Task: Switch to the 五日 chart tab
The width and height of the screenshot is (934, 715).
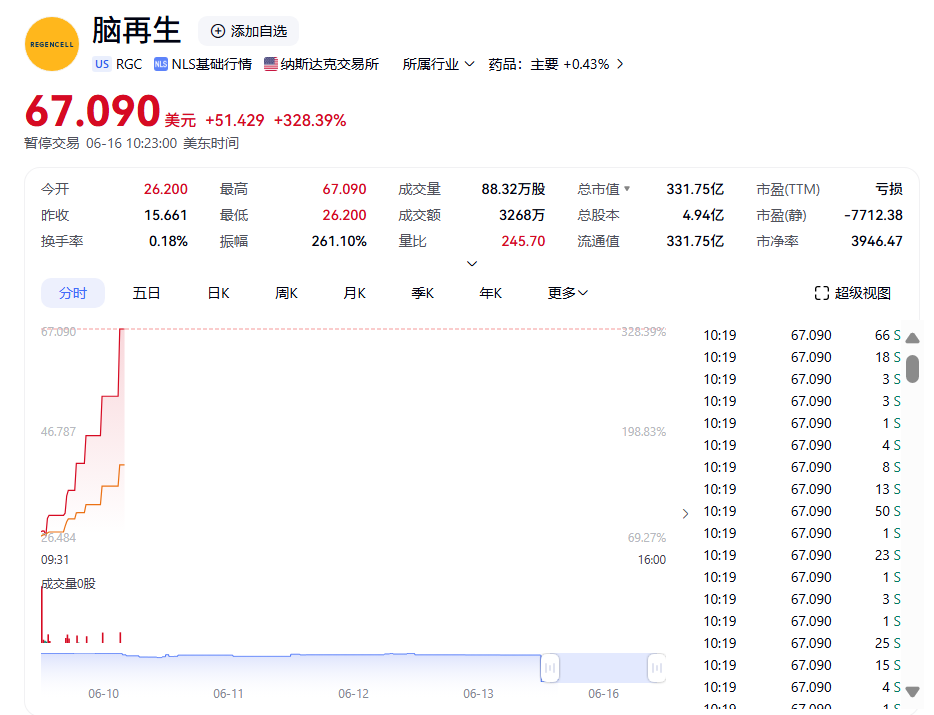Action: [x=147, y=293]
